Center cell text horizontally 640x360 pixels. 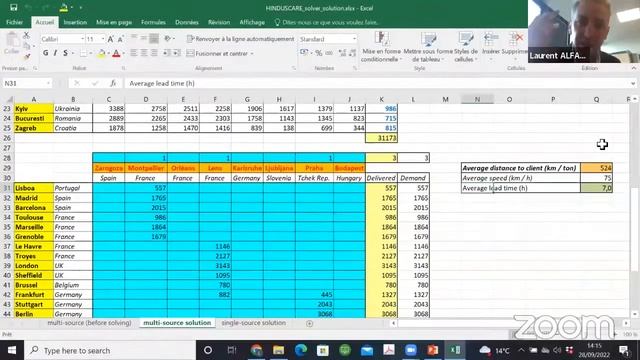144,53
